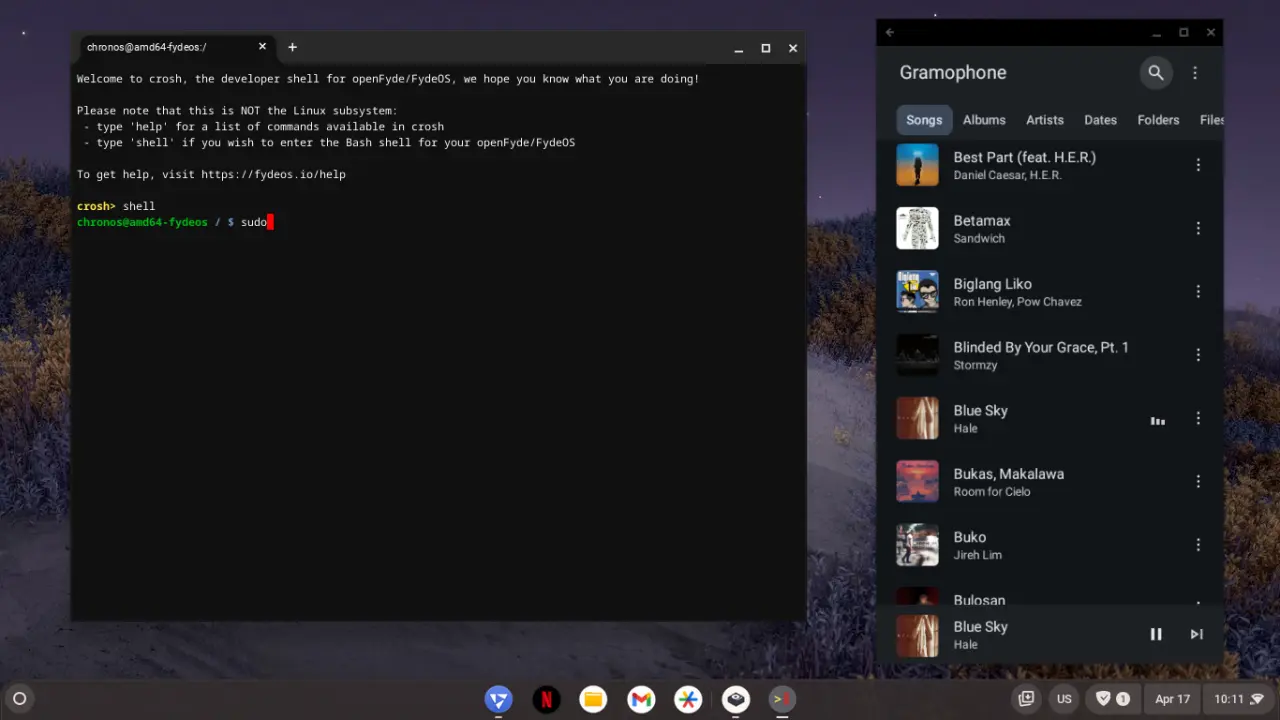This screenshot has width=1280, height=720.
Task: Play Blinded By Your Grace, Pt. 1
Action: tap(1049, 355)
